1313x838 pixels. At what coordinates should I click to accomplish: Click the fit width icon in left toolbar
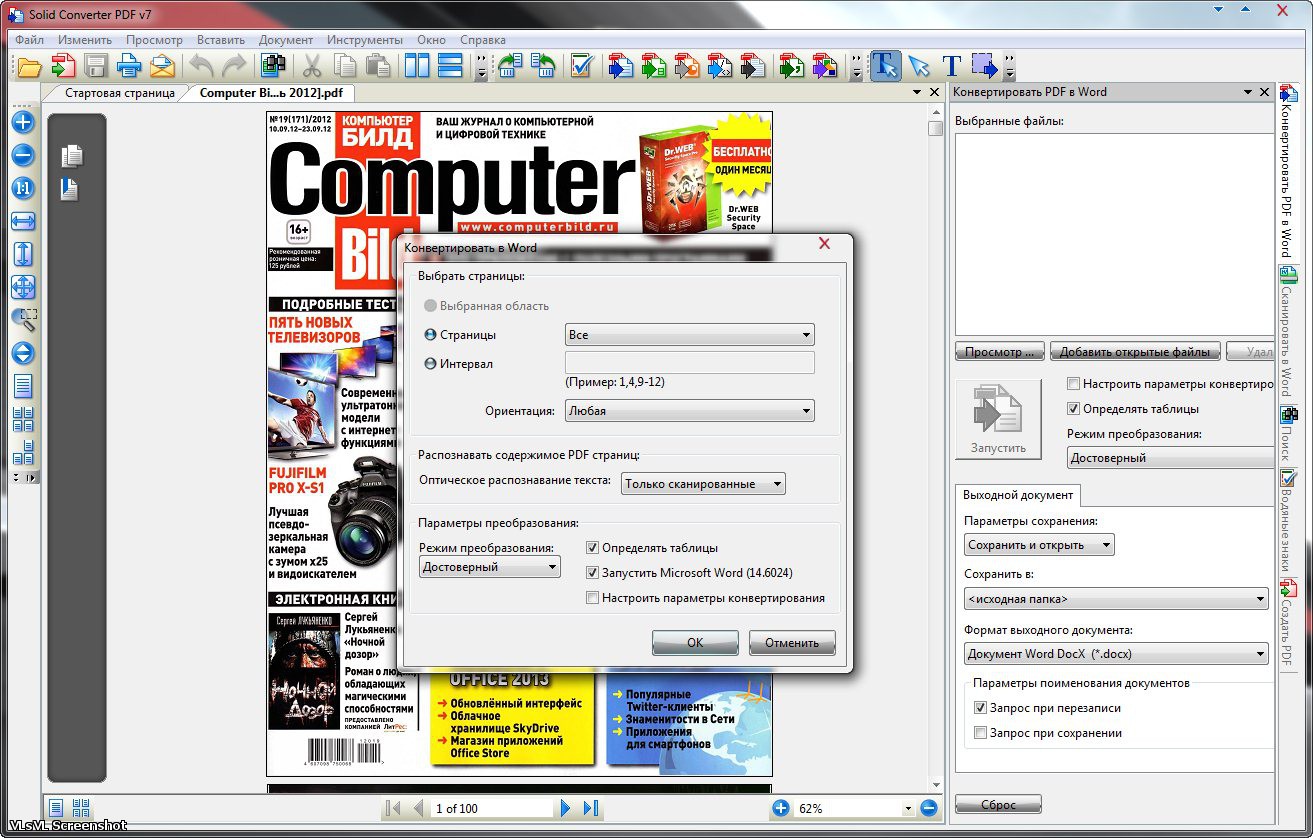pyautogui.click(x=23, y=221)
